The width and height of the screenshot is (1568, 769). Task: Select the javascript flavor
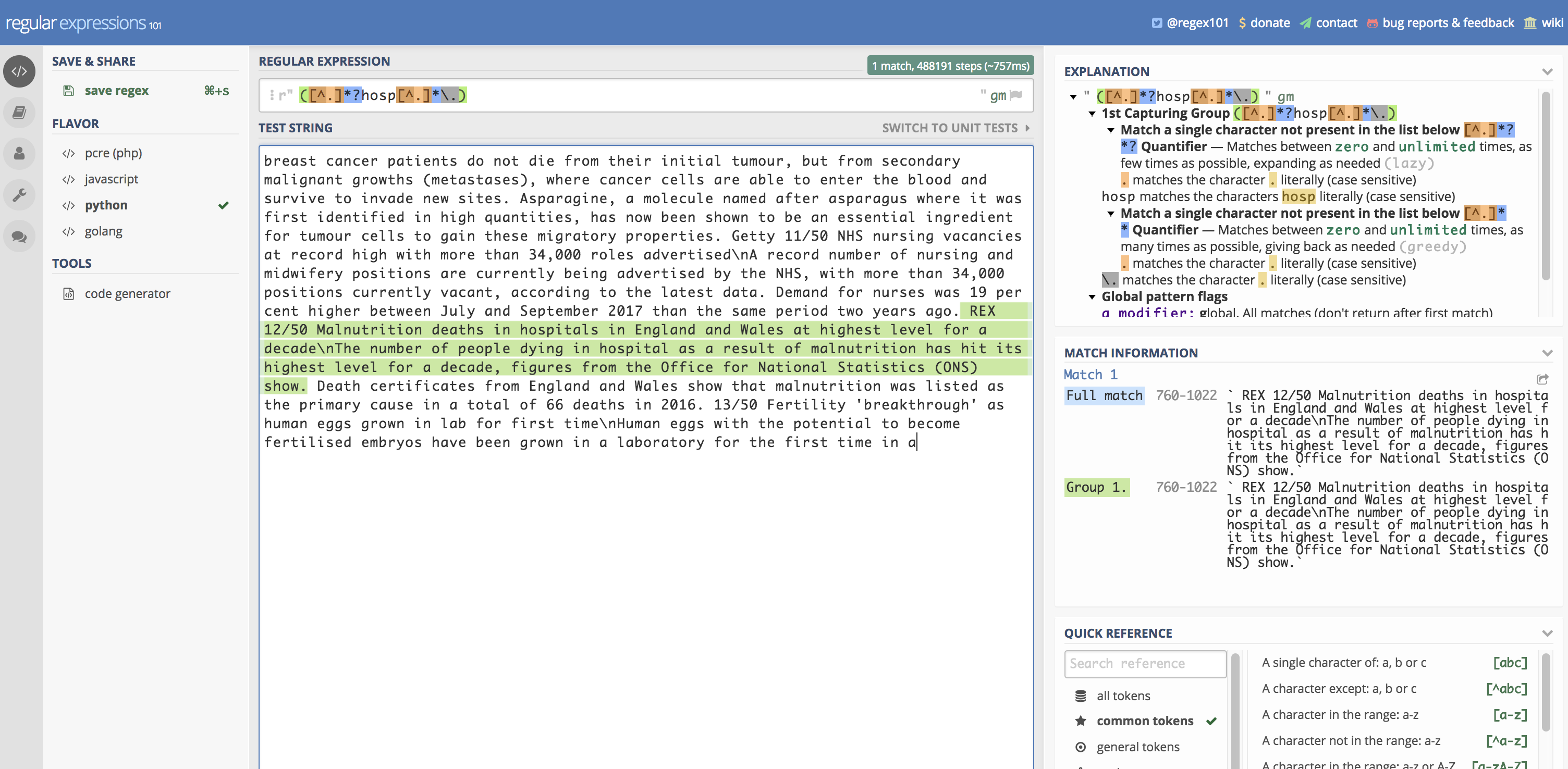pyautogui.click(x=112, y=179)
